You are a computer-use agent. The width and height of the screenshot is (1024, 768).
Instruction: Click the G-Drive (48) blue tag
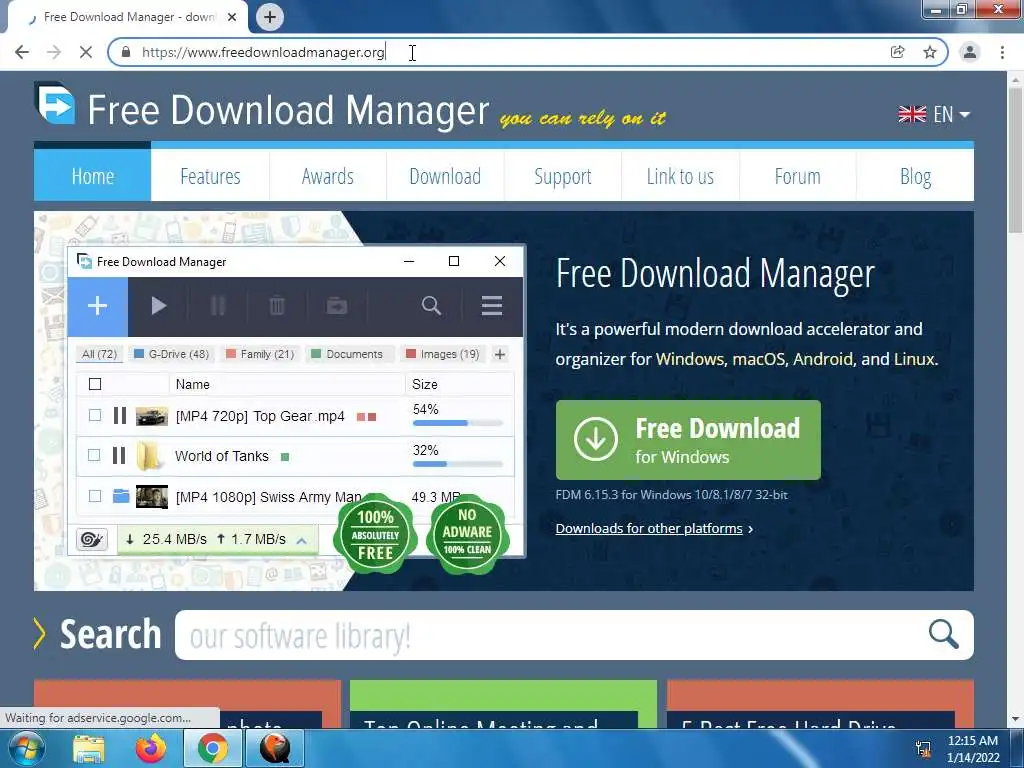point(172,354)
